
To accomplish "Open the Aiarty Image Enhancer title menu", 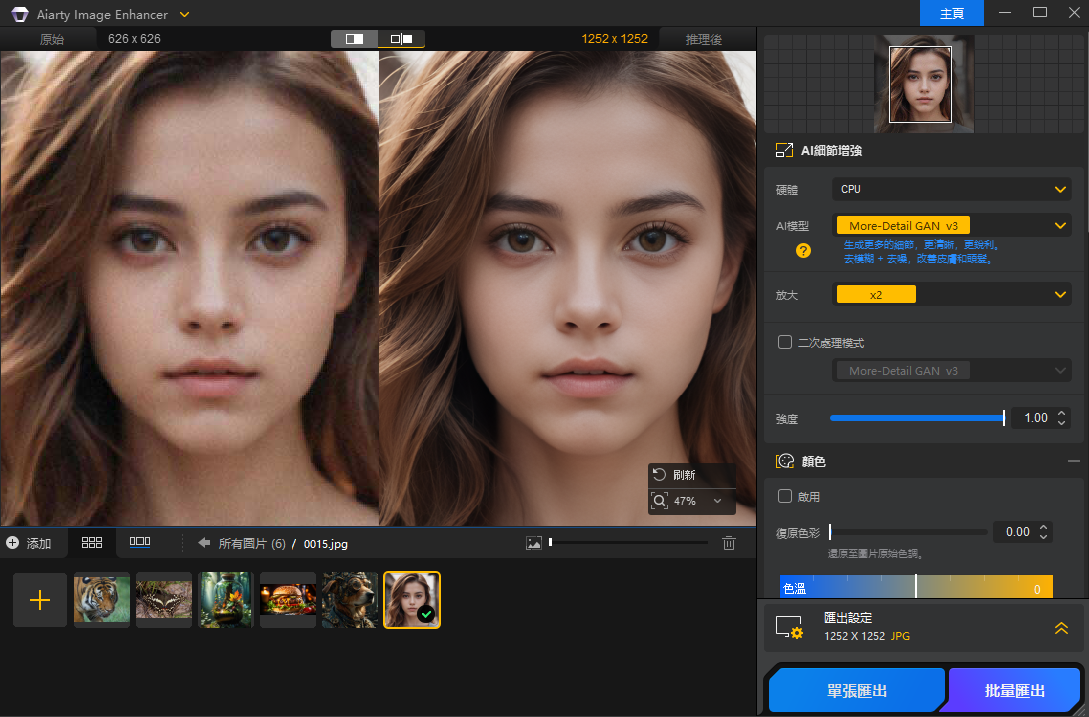I will (184, 14).
